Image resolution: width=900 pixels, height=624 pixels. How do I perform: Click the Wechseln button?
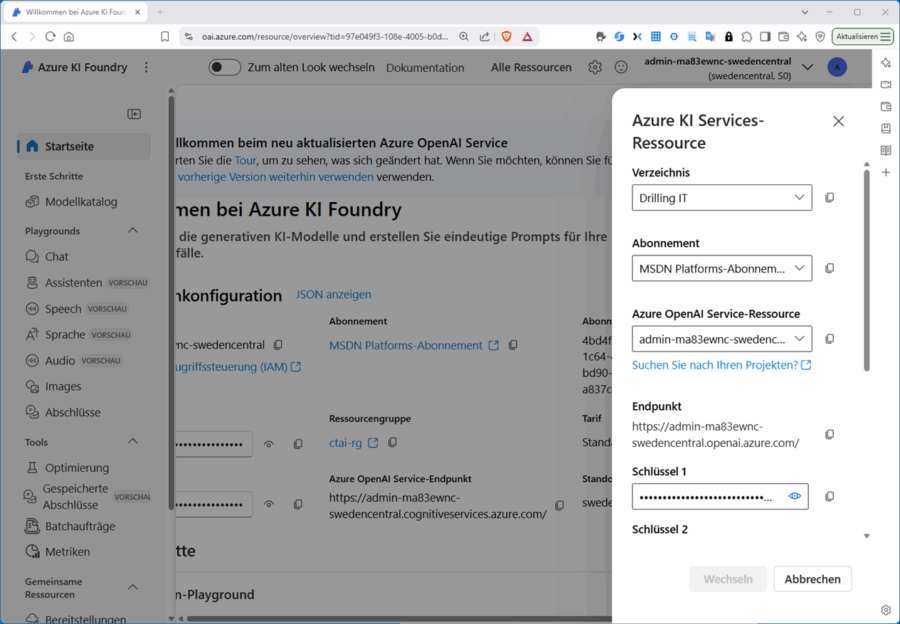click(x=728, y=579)
